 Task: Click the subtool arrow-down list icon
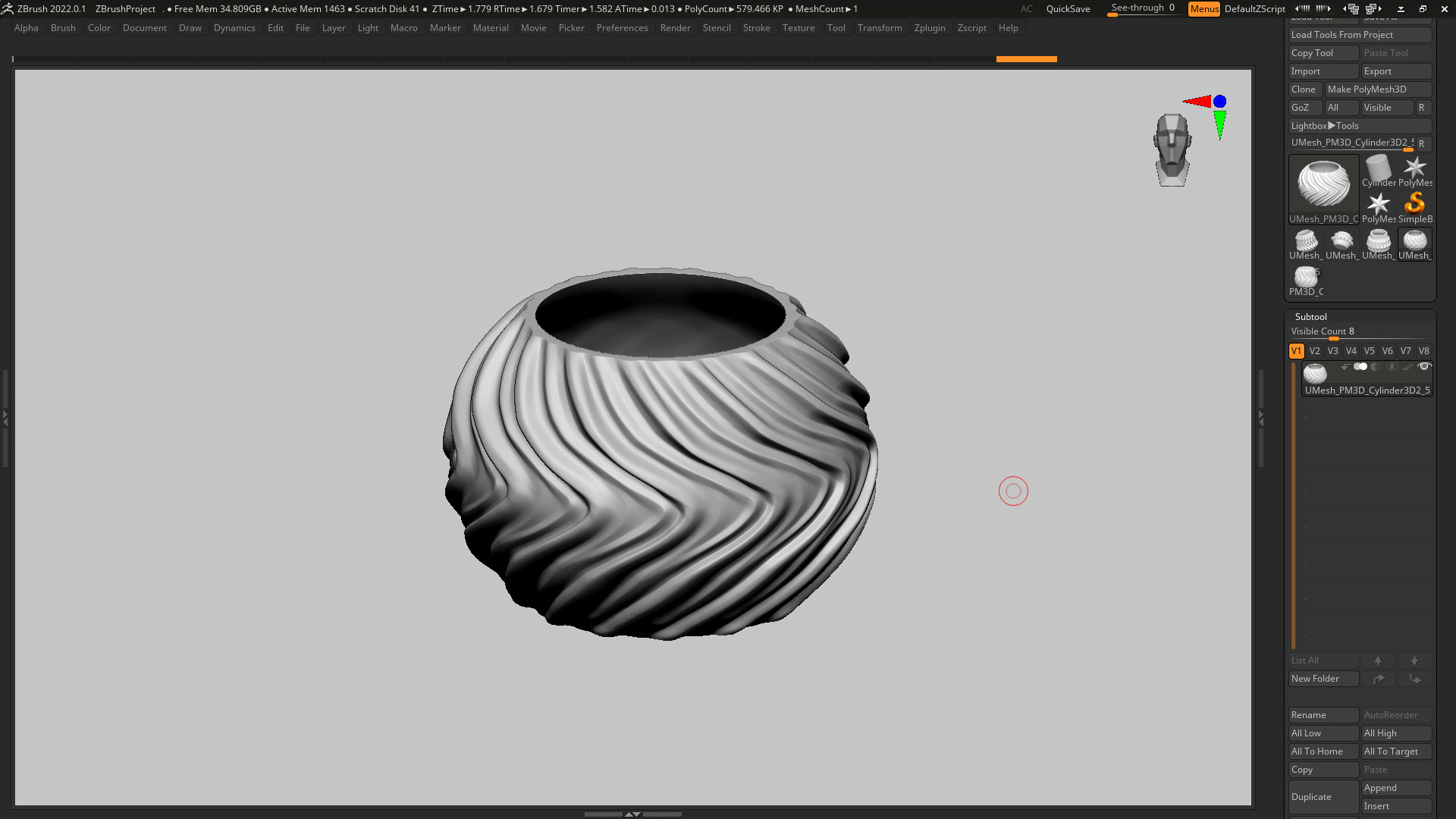[1345, 367]
